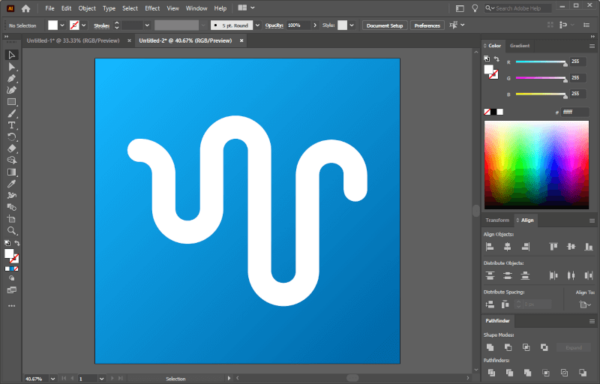Click the Discover lightbulb icon

click(x=475, y=8)
